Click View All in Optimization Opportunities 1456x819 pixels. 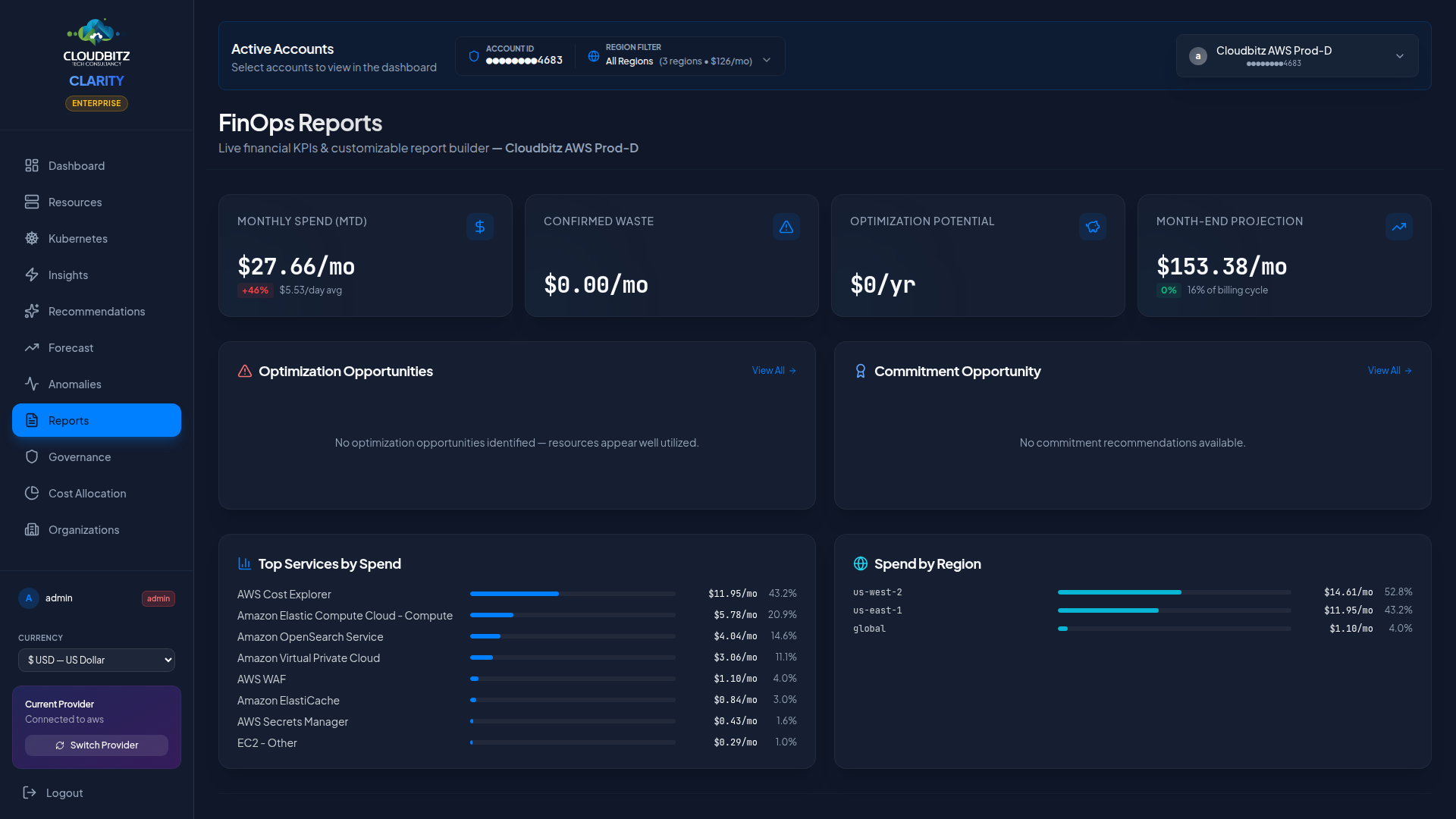pyautogui.click(x=773, y=371)
